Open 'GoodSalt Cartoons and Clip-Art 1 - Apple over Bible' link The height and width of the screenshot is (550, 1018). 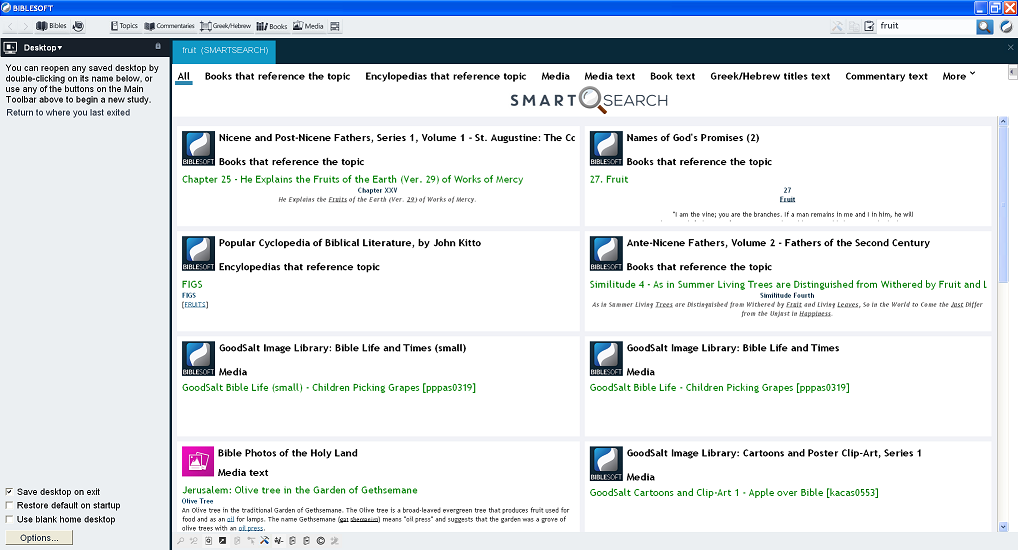(x=734, y=493)
